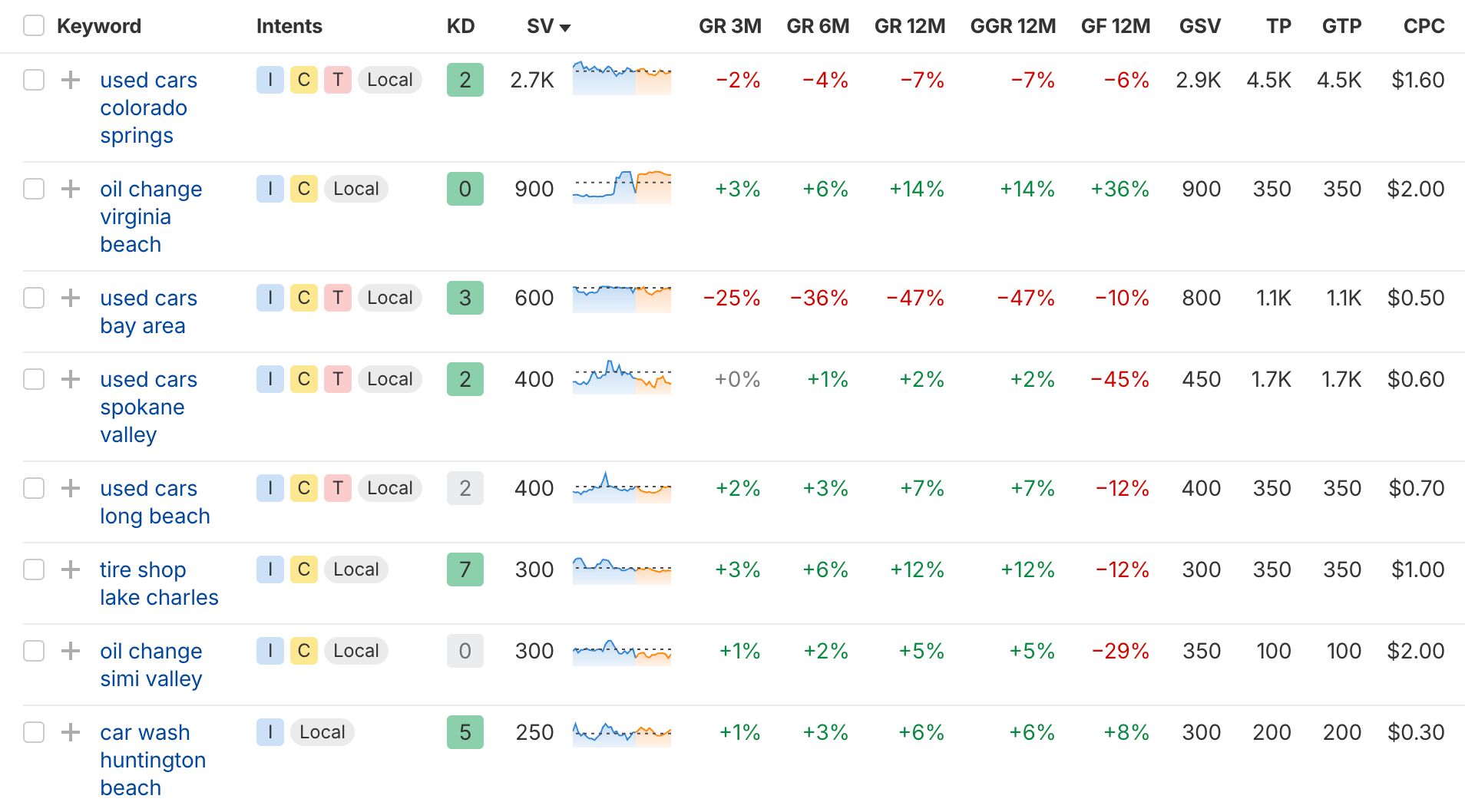Click the Informational intent badge for car wash huntington beach

click(x=270, y=732)
